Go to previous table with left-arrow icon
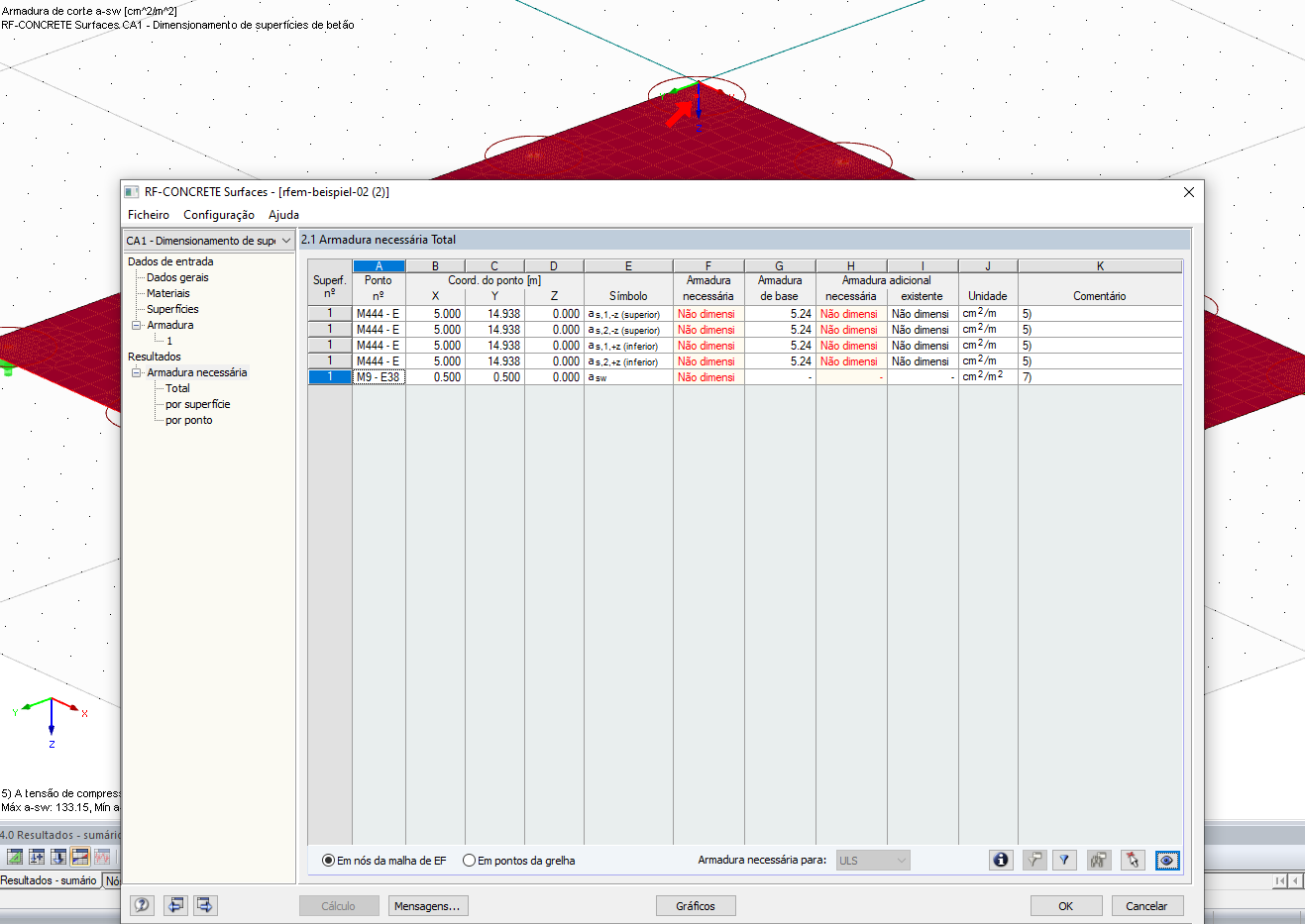Image resolution: width=1305 pixels, height=924 pixels. coord(175,905)
